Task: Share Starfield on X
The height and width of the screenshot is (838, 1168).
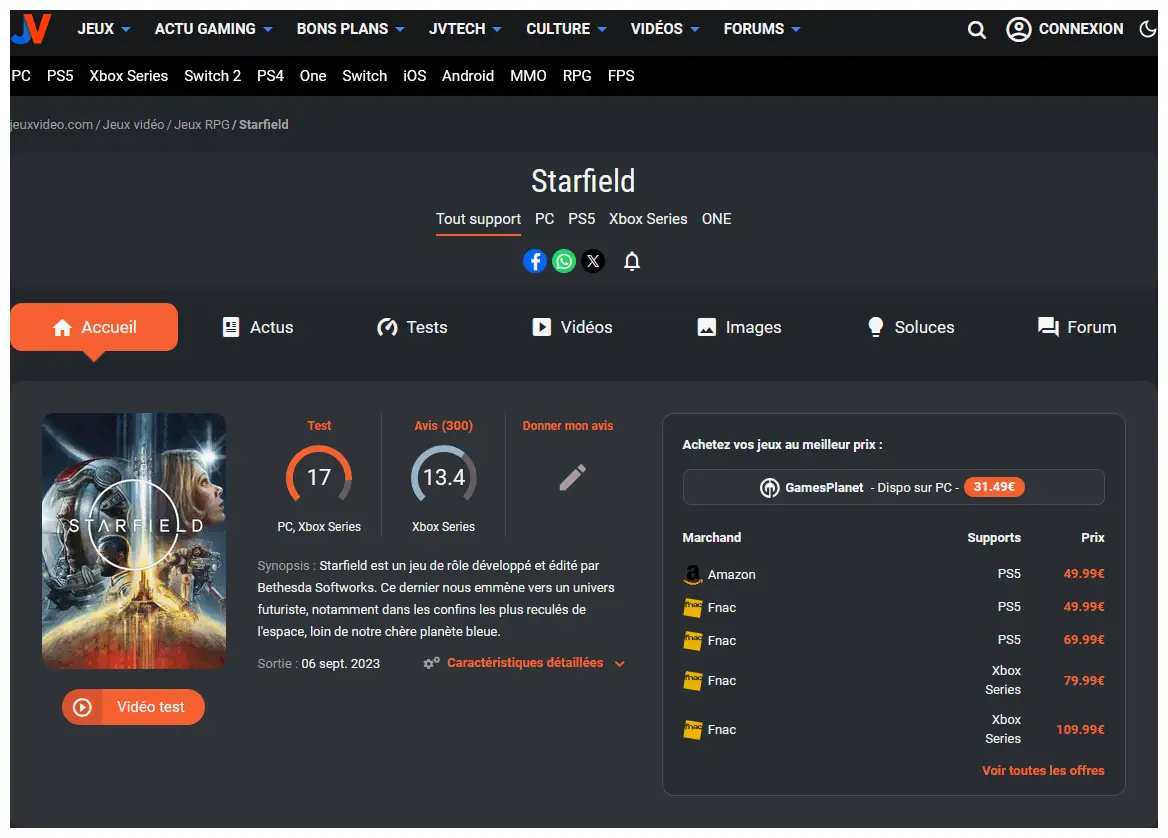Action: point(593,262)
